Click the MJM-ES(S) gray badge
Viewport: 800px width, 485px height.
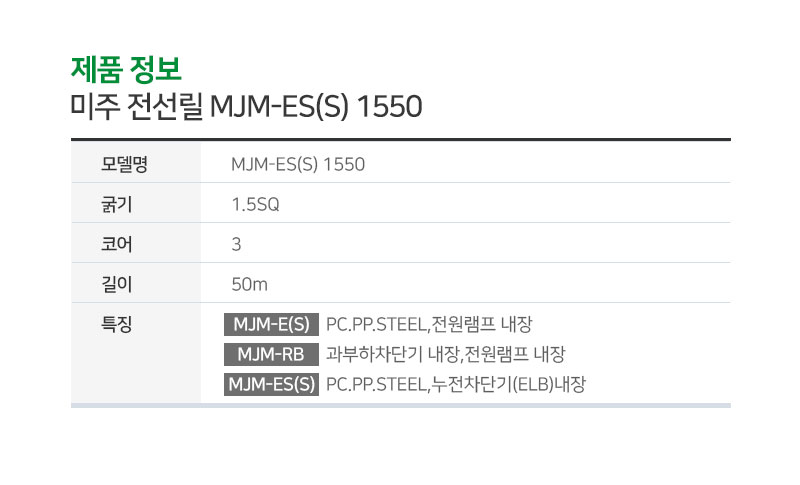pos(271,385)
